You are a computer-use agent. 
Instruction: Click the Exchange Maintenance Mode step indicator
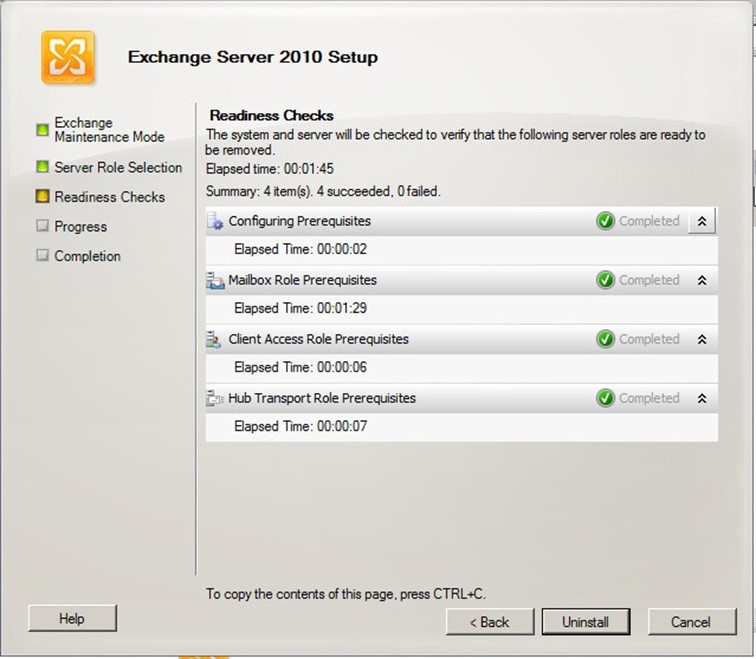(x=42, y=130)
